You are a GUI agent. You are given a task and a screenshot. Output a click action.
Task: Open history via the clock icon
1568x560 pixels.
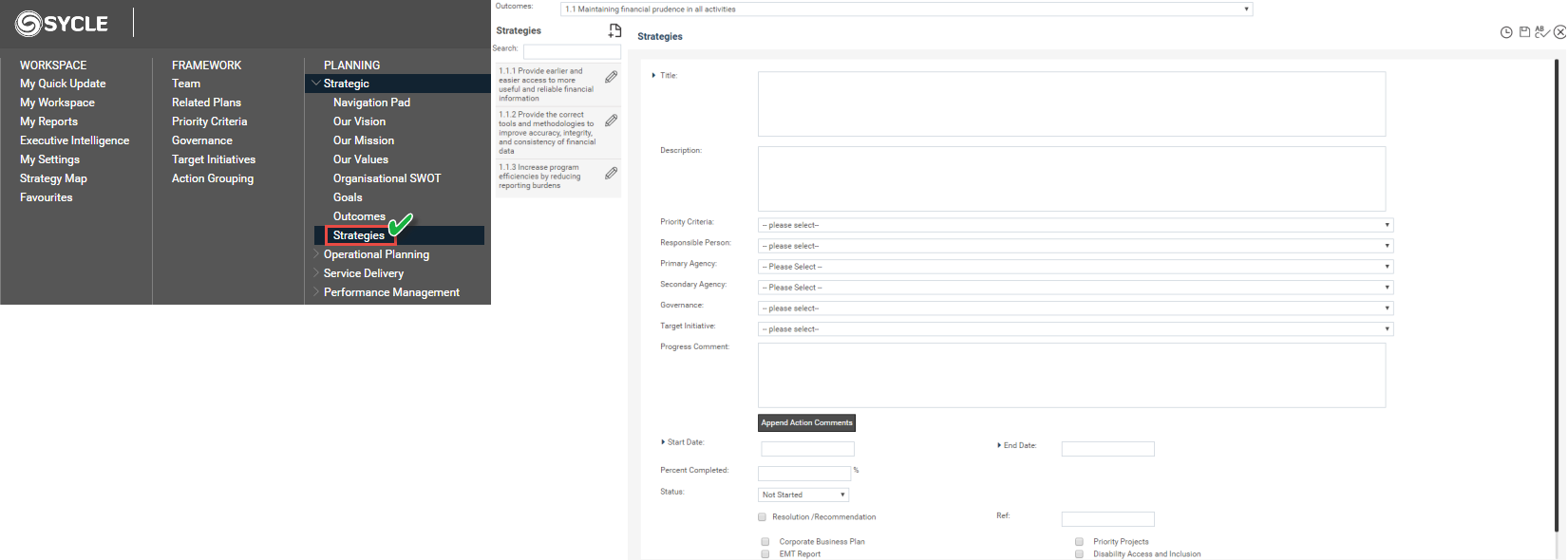pyautogui.click(x=1506, y=32)
